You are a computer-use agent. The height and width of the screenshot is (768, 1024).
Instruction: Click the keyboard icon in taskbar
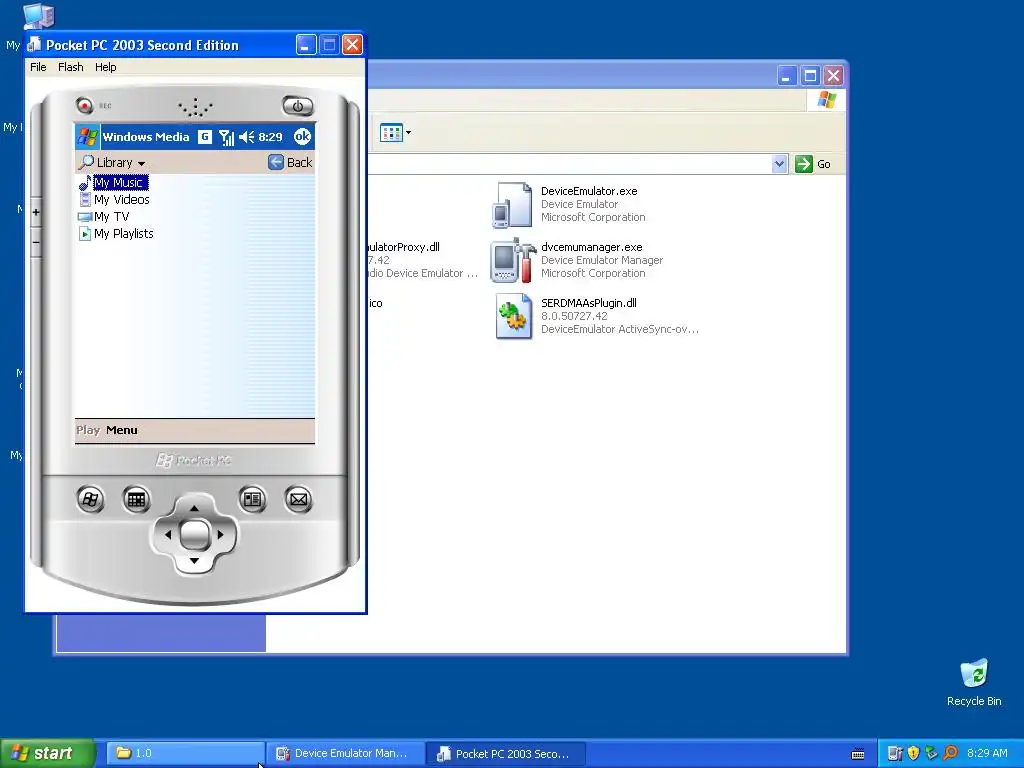point(858,754)
